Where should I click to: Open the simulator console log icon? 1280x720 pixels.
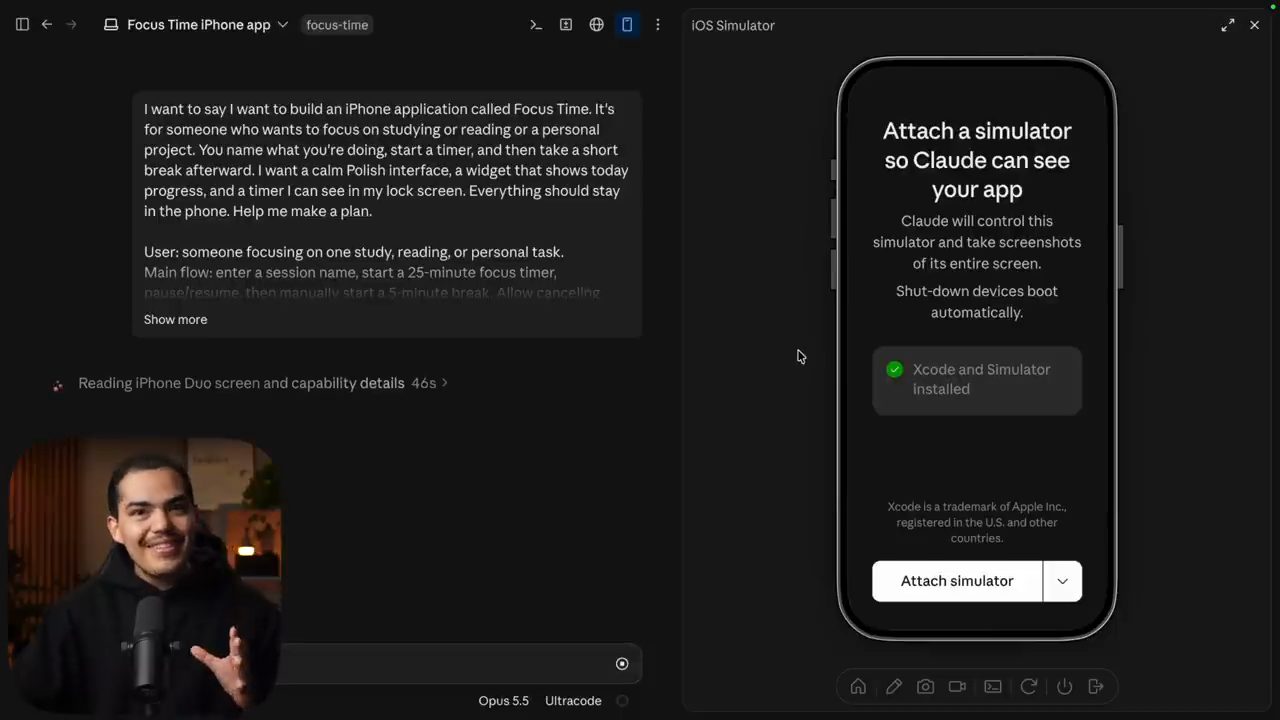coord(993,686)
